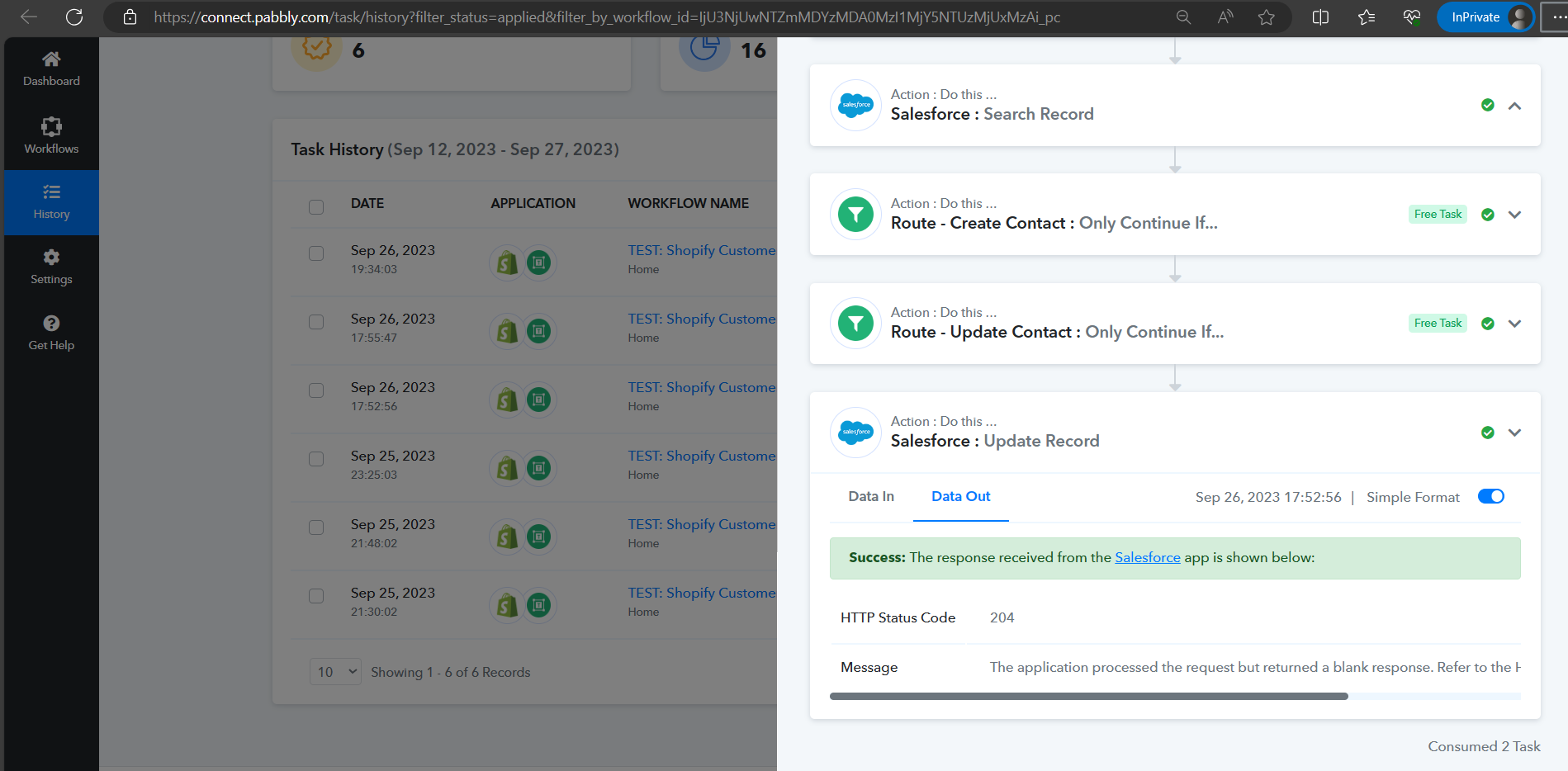Switch to the Data In tab
The height and width of the screenshot is (771, 1568).
coord(871,496)
